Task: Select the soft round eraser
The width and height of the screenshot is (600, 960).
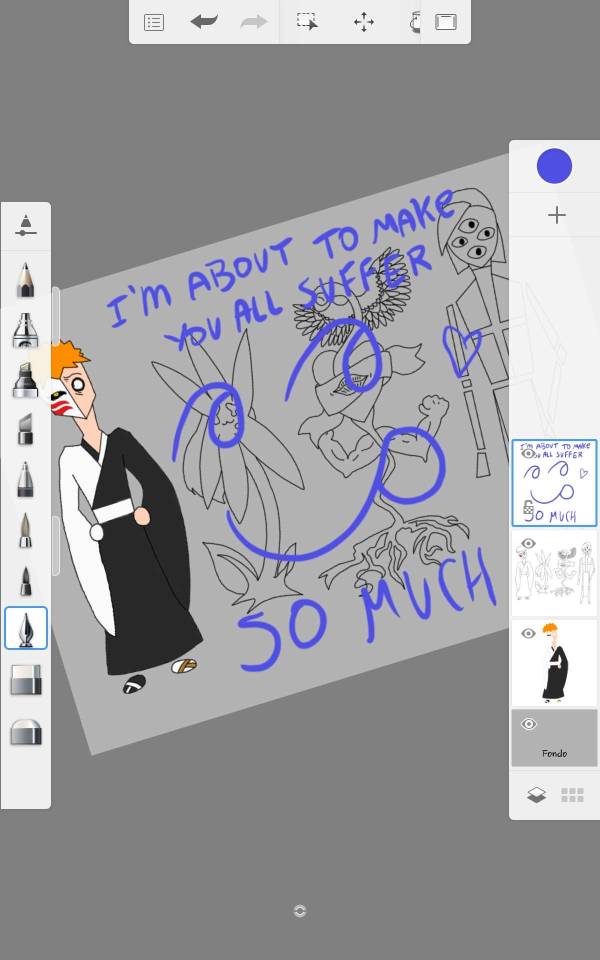Action: click(x=26, y=733)
